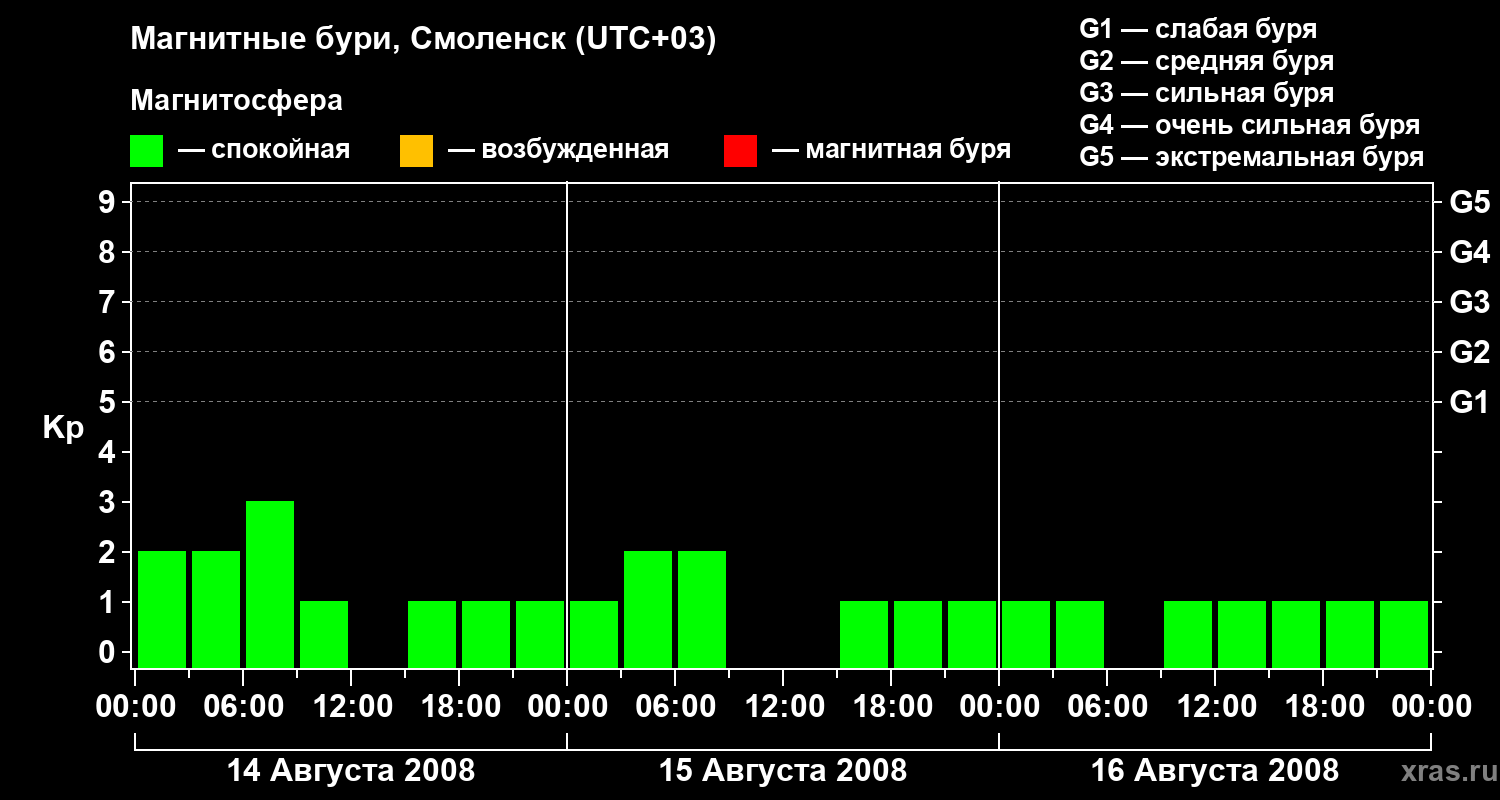Select the "G1 — слабая буря" legend line
This screenshot has height=800, width=1500.
[x=1198, y=29]
